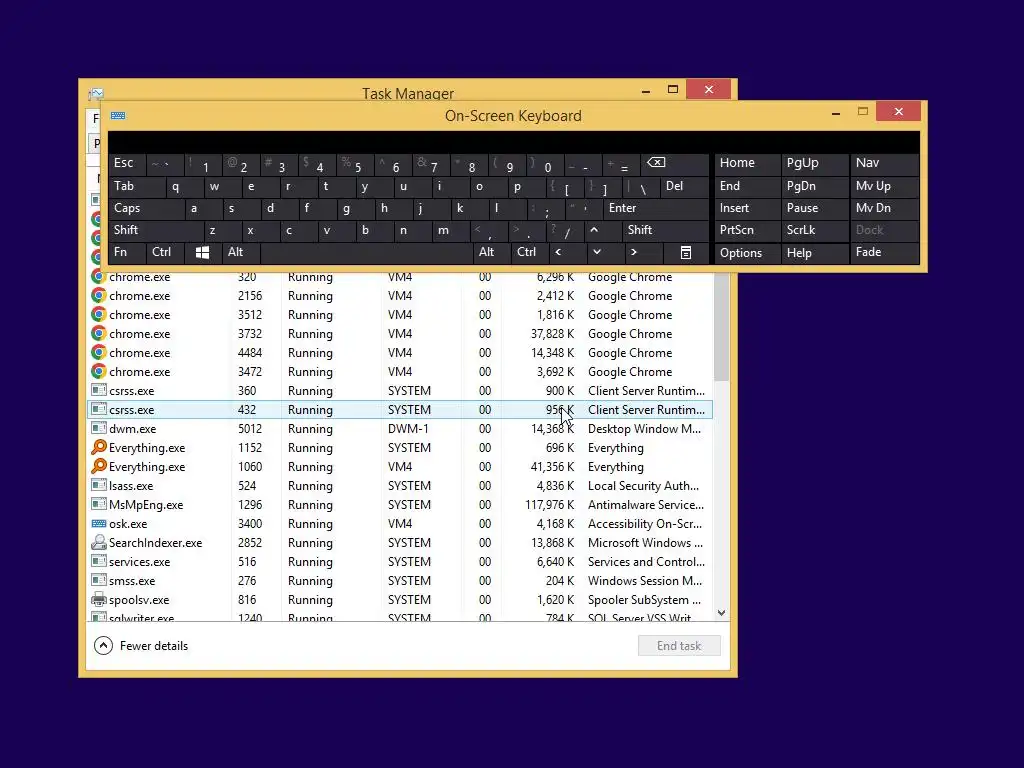Tap the PgDn key

[x=813, y=186]
